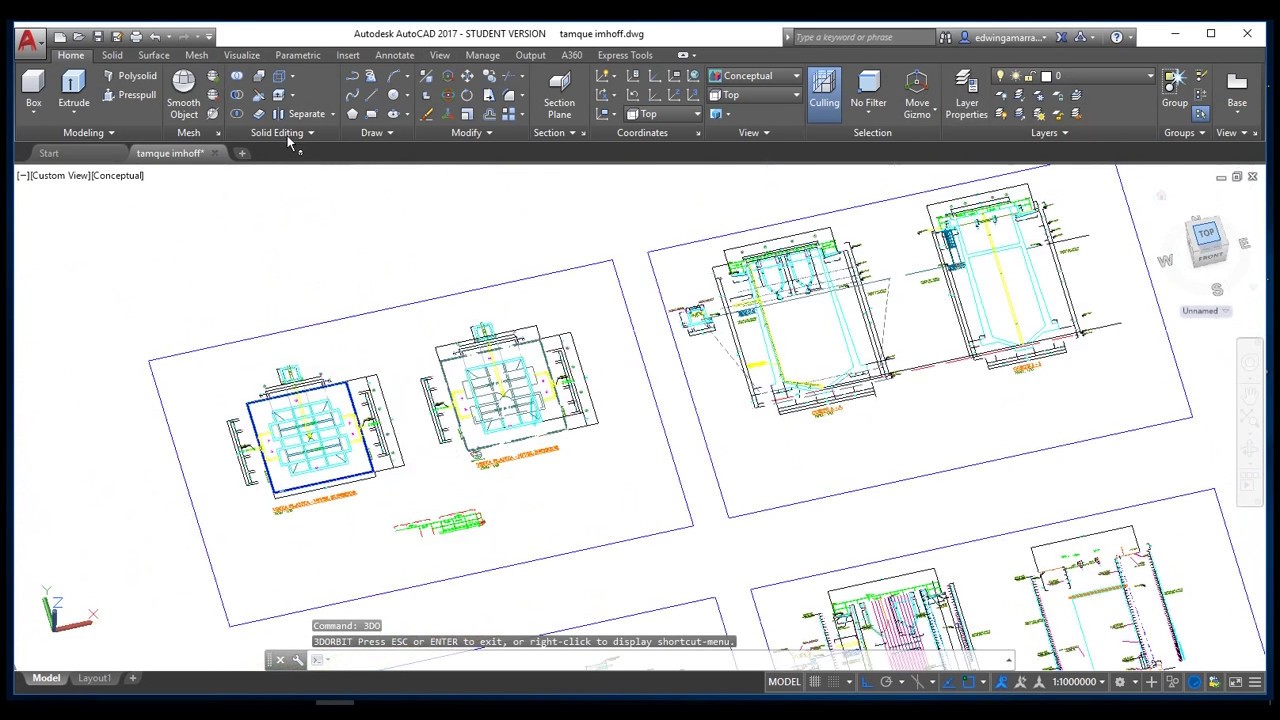
Task: Switch to the Annotate ribbon tab
Action: [394, 55]
